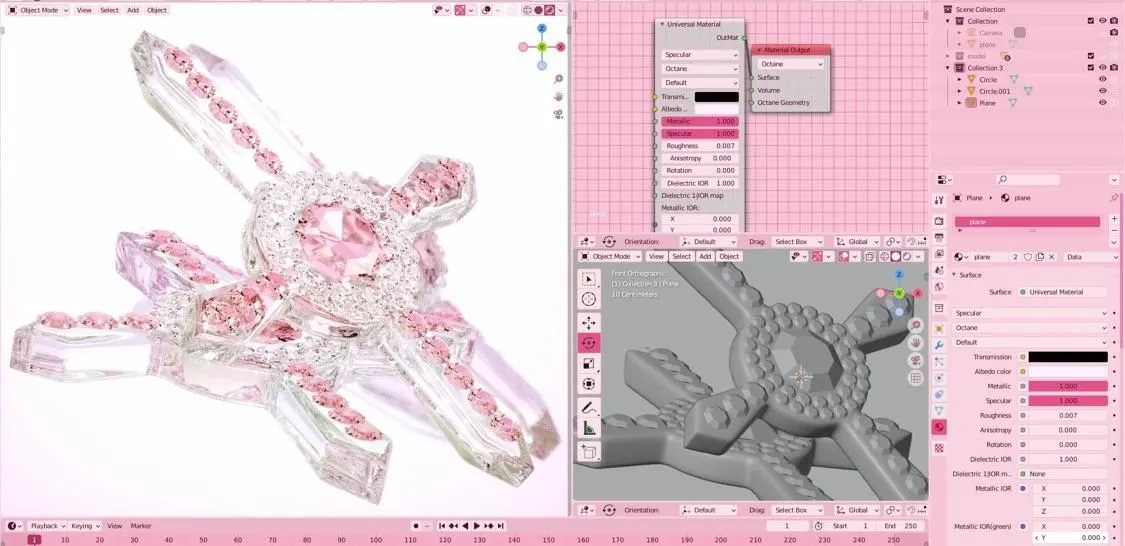Image resolution: width=1125 pixels, height=546 pixels.
Task: Open Dielectric map None dropdown
Action: coord(1065,474)
